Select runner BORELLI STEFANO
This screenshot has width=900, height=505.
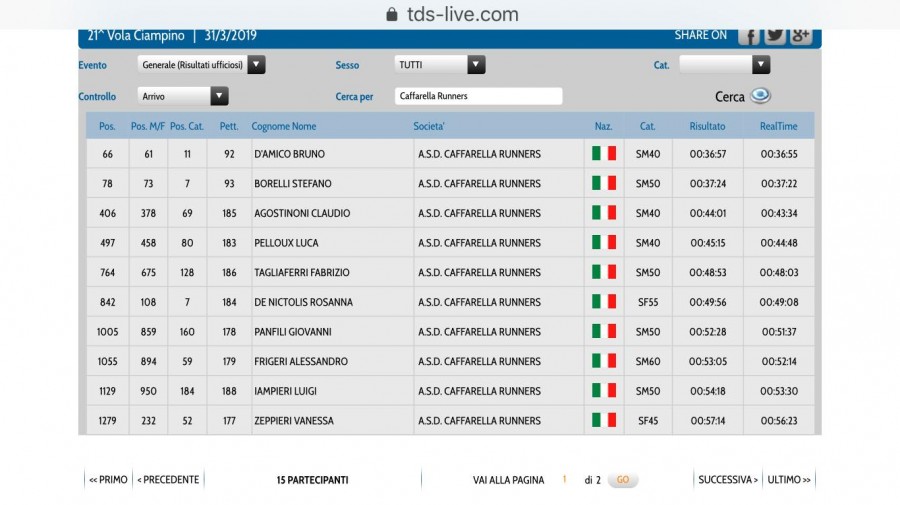click(293, 184)
